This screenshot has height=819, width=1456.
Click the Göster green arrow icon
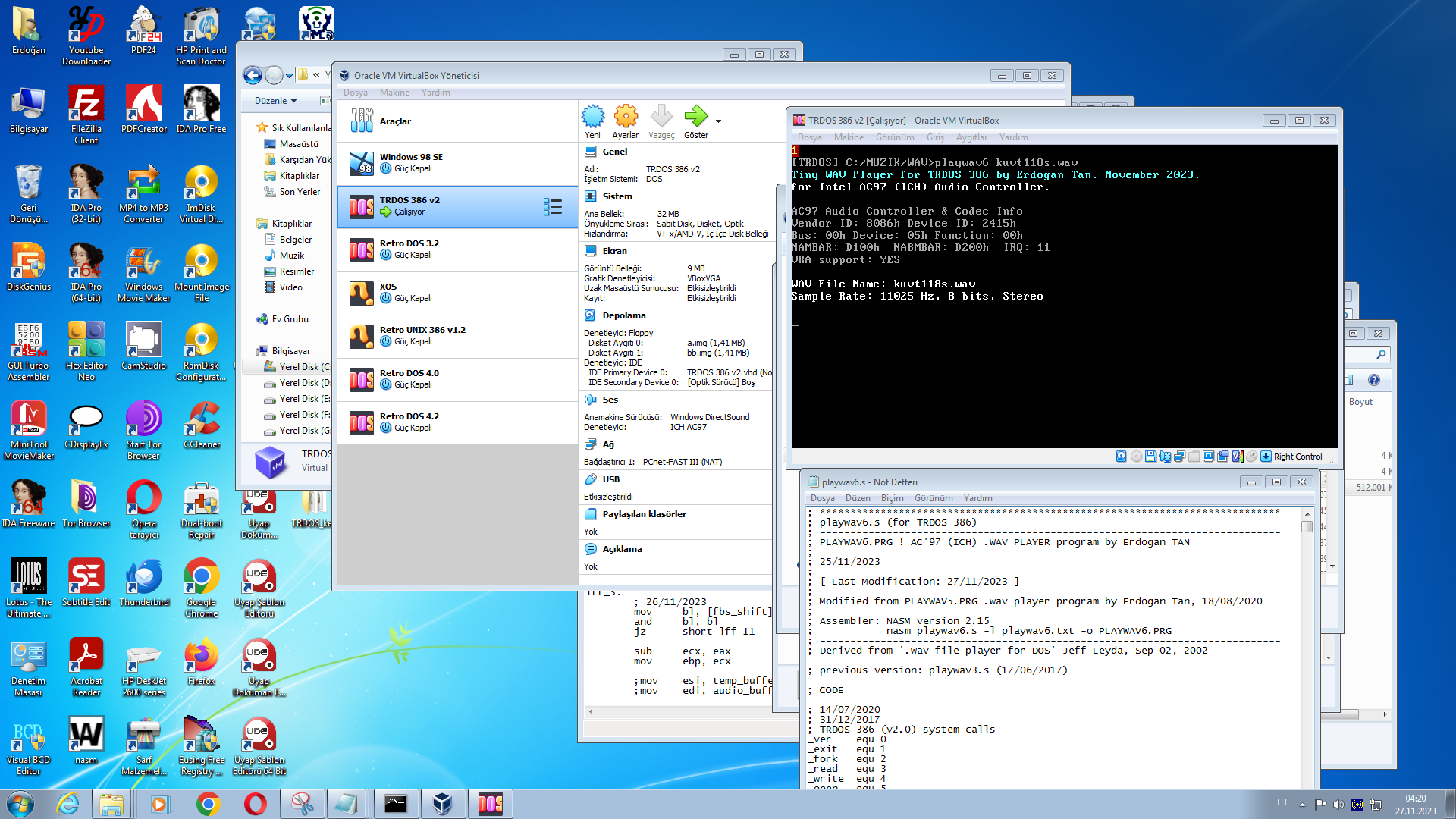pos(696,117)
